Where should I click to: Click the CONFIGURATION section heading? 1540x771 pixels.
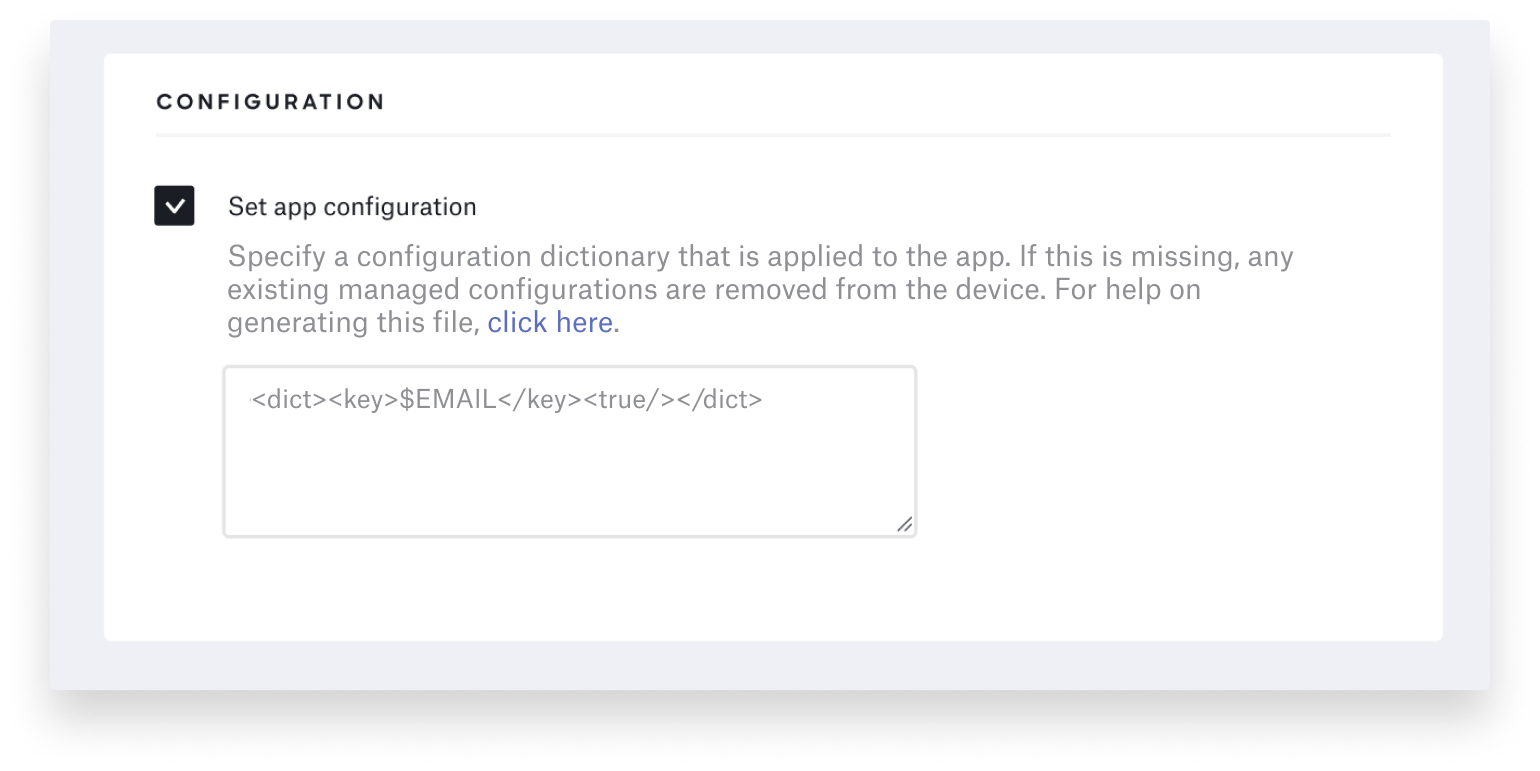click(x=269, y=101)
